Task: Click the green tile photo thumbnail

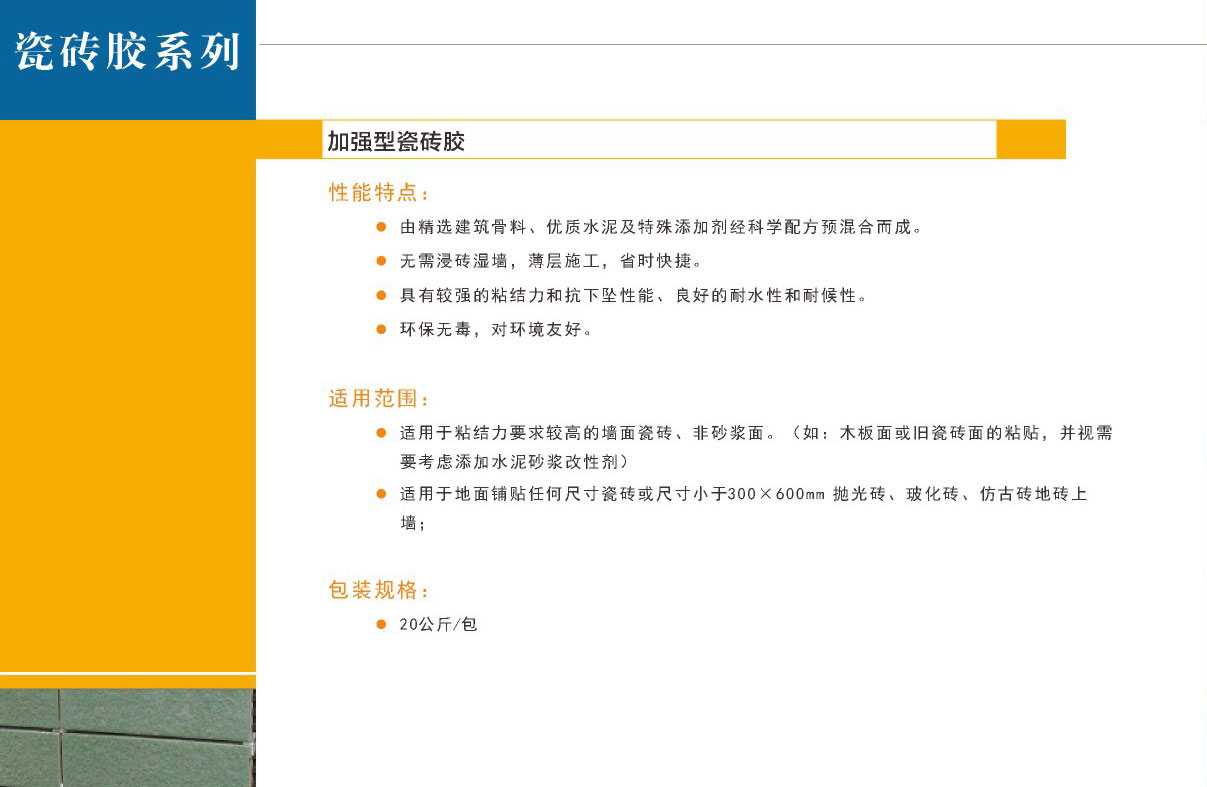Action: click(127, 738)
